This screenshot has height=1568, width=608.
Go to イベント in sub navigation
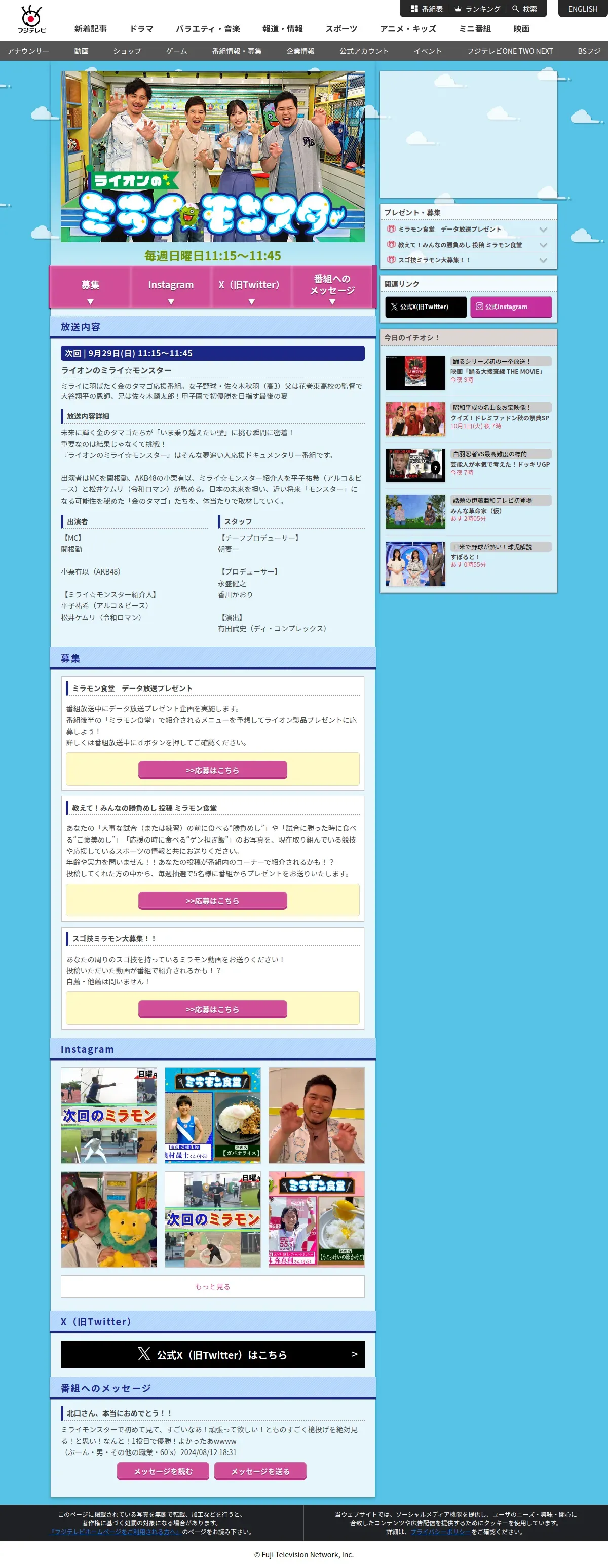pos(428,51)
